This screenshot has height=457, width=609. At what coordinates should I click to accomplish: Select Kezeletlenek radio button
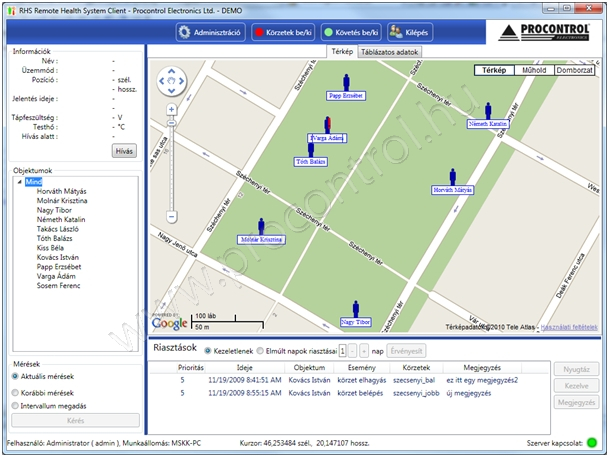coord(208,351)
